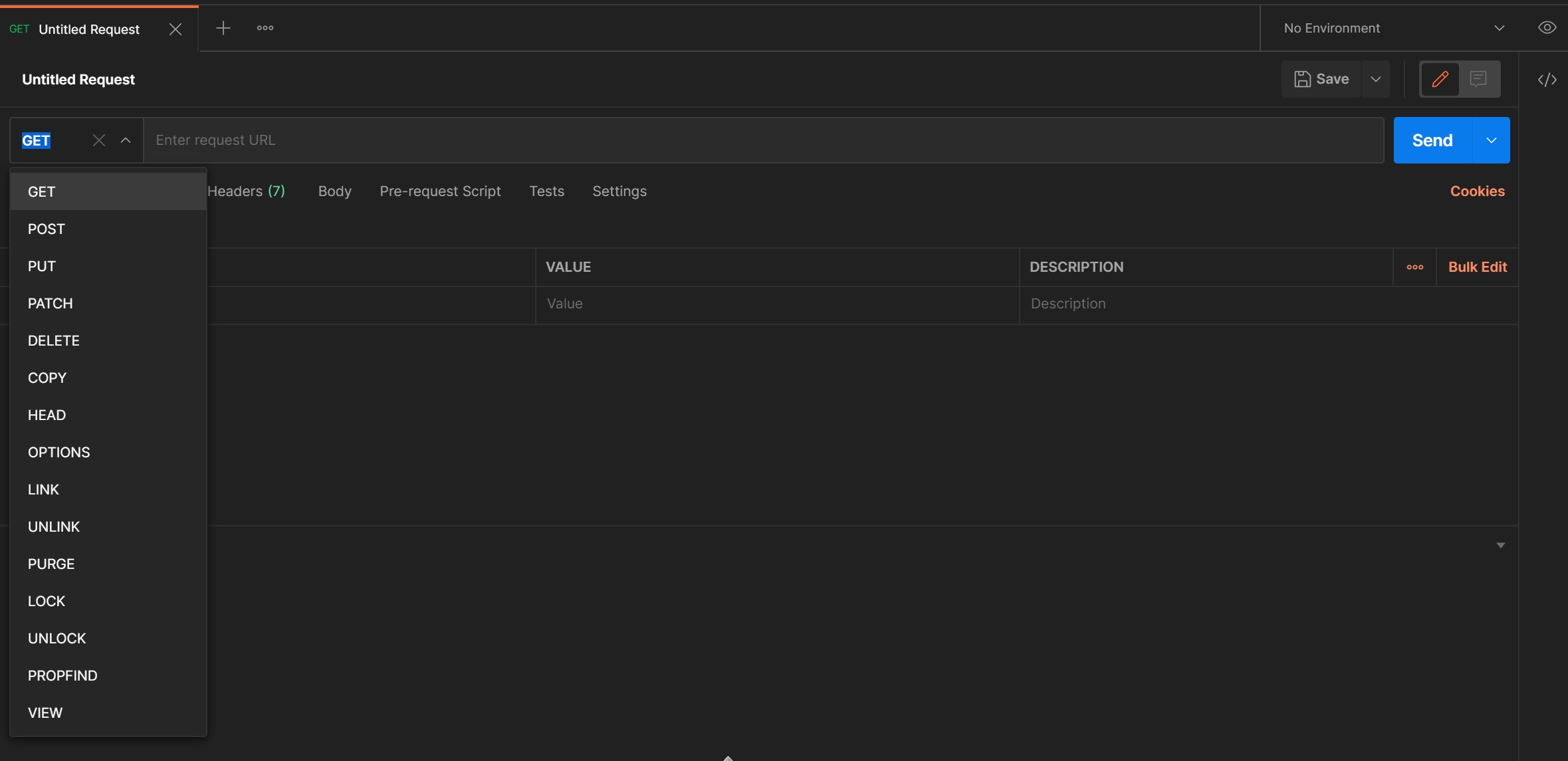Expand the Save options arrow
This screenshot has height=761, width=1568.
point(1376,79)
